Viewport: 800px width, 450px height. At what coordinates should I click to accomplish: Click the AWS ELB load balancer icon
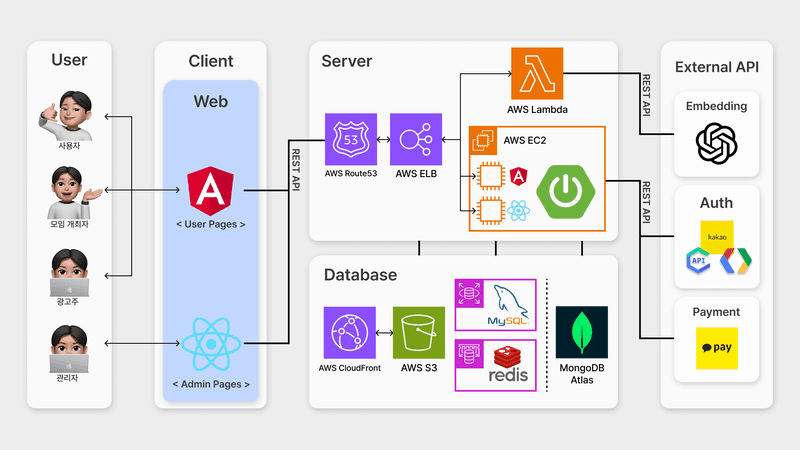pyautogui.click(x=416, y=139)
